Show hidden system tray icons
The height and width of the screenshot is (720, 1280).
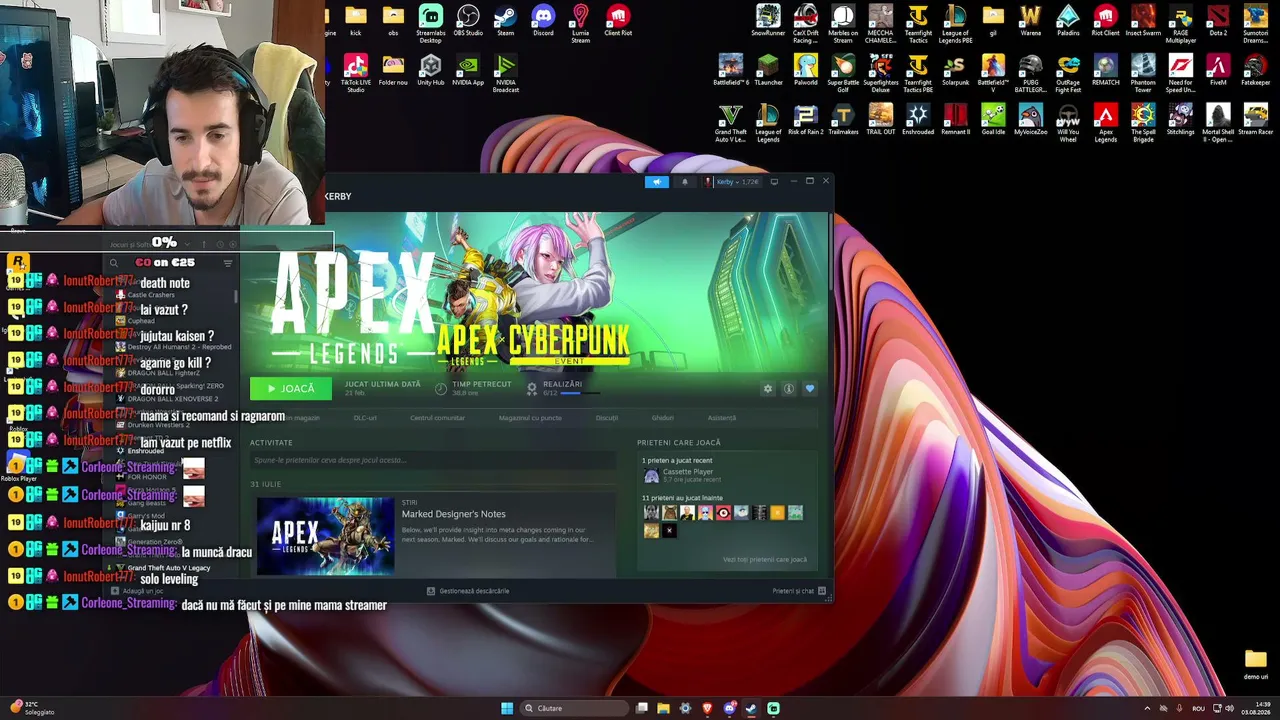(x=1147, y=708)
